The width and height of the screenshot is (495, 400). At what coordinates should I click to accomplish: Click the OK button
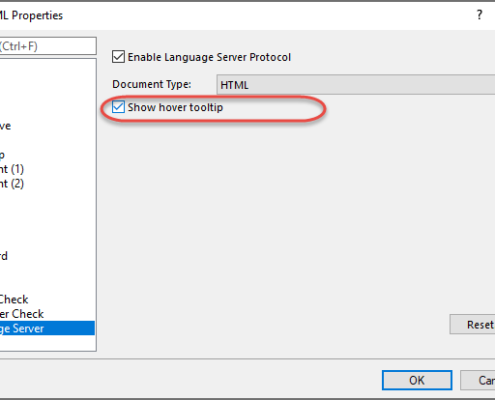417,380
